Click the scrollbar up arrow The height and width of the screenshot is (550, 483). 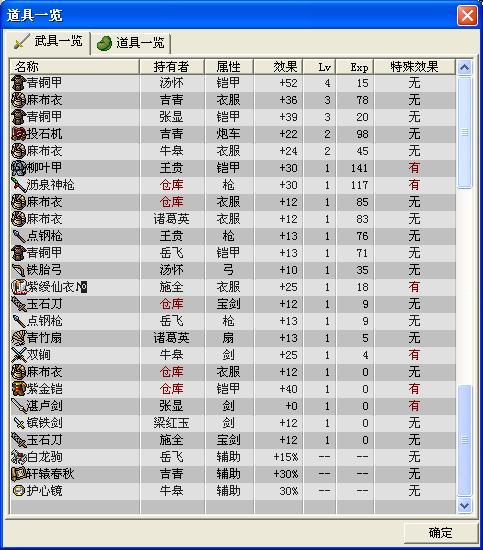click(464, 67)
